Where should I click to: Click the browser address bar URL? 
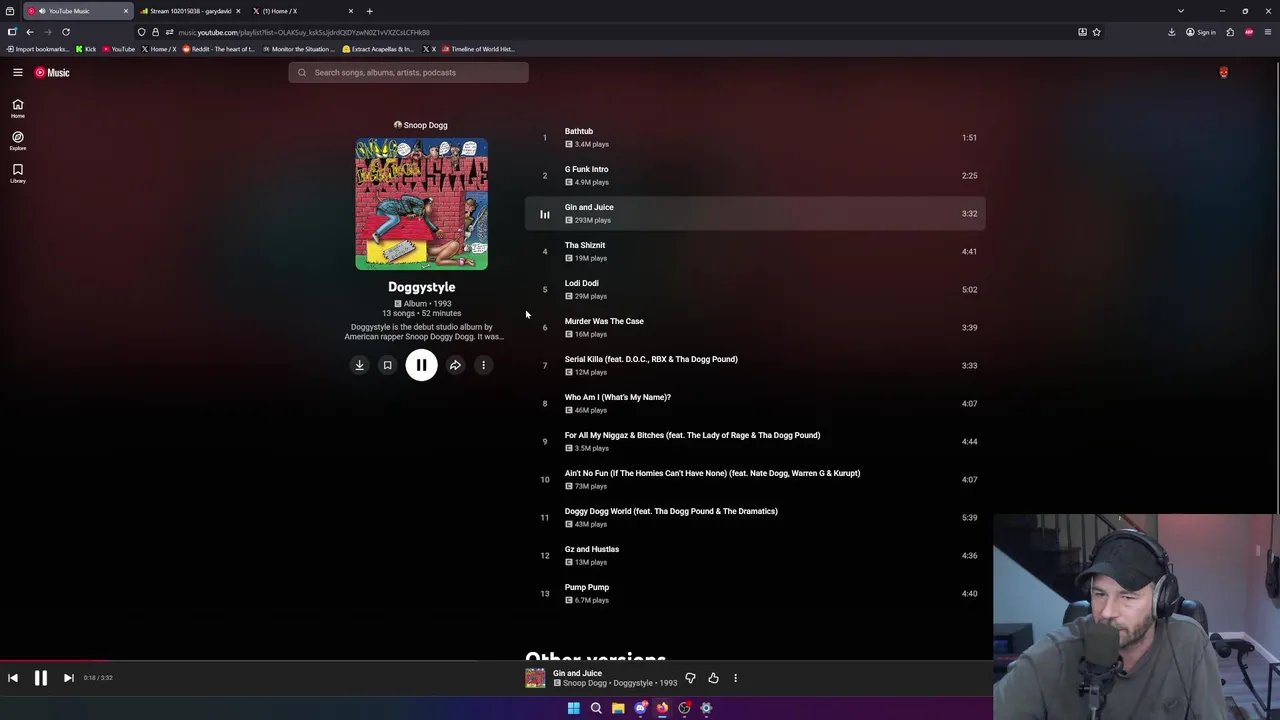304,32
